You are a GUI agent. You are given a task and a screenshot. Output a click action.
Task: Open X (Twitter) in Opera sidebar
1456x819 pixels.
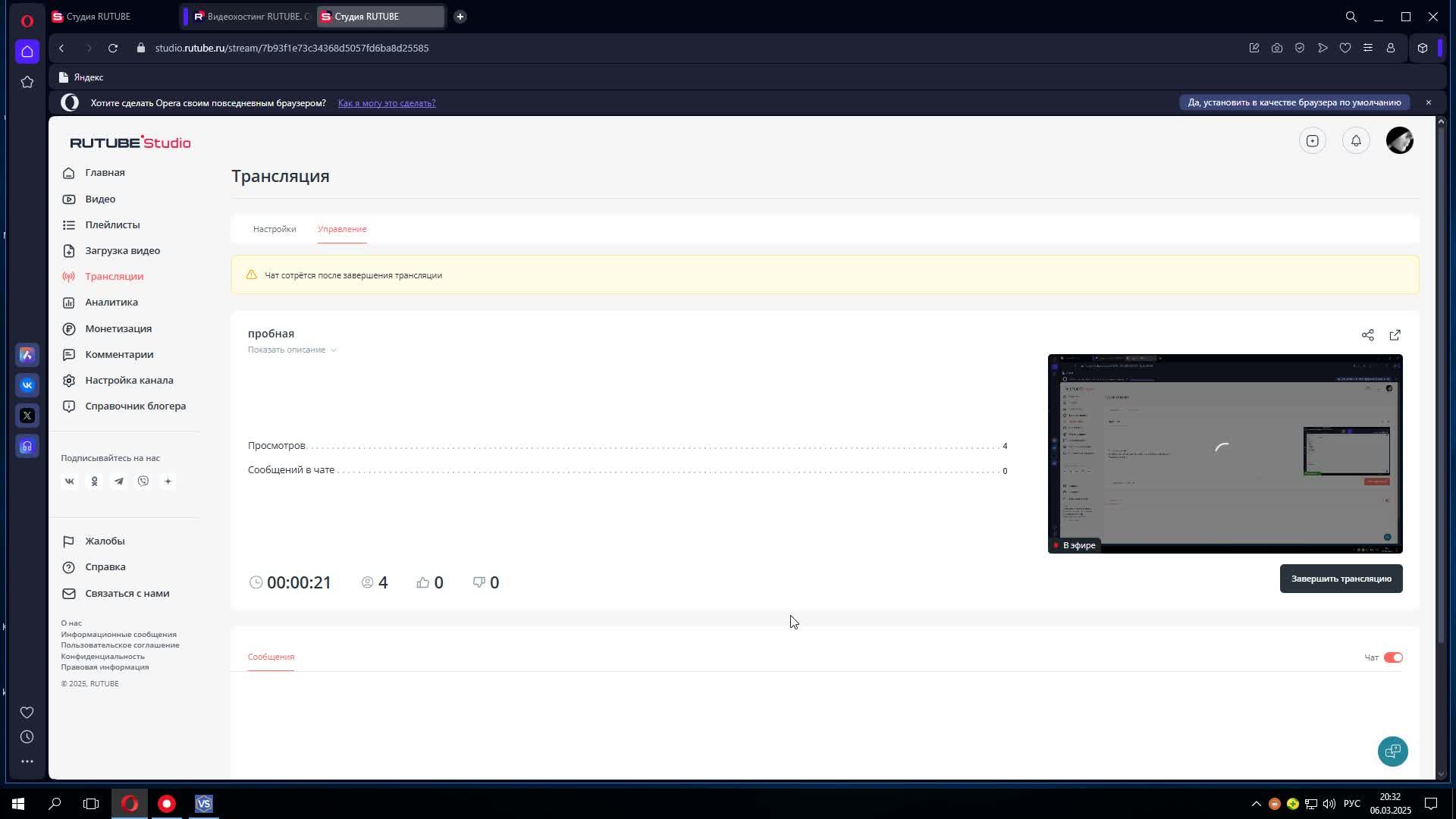click(x=27, y=416)
